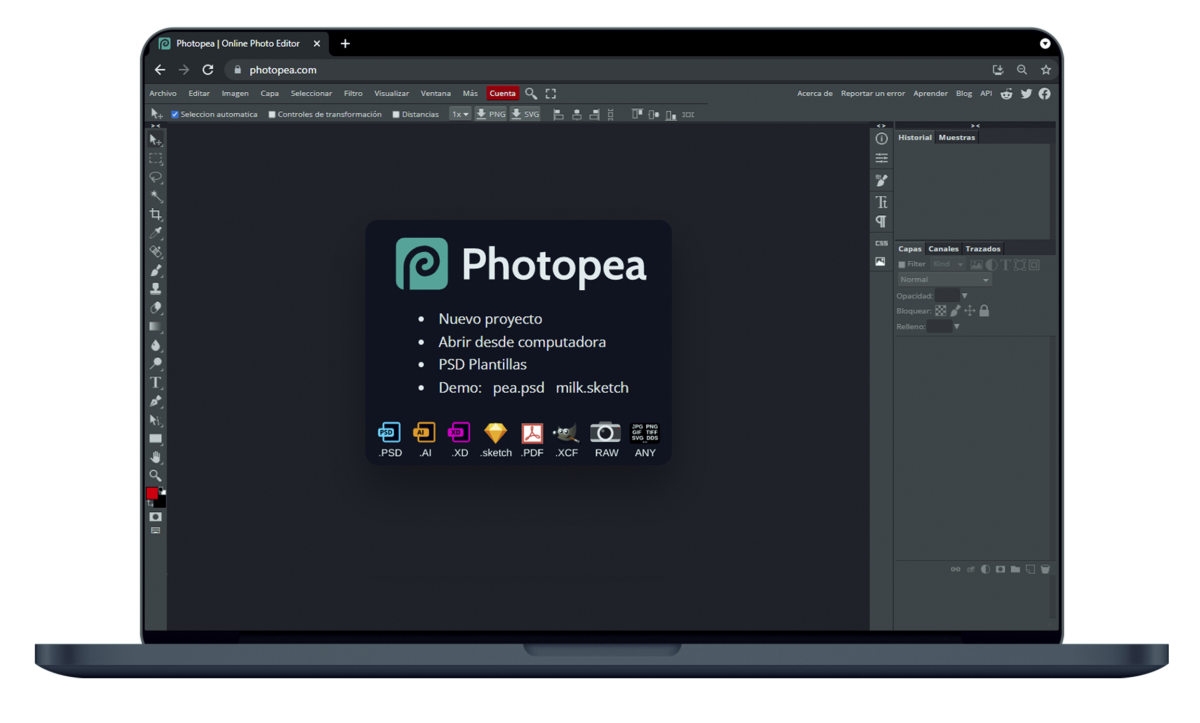Toggle fullscreen mode icon in menu bar

(551, 93)
